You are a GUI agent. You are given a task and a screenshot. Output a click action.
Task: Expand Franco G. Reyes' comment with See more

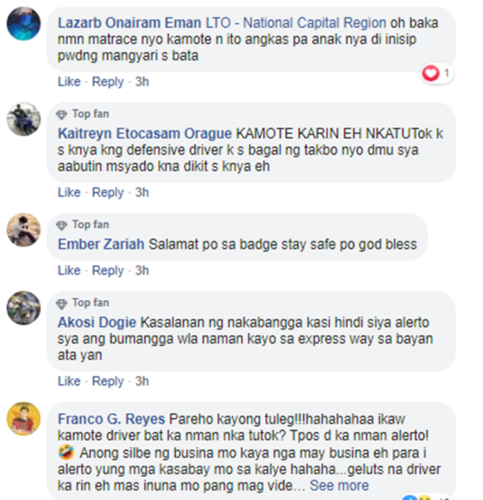339,485
